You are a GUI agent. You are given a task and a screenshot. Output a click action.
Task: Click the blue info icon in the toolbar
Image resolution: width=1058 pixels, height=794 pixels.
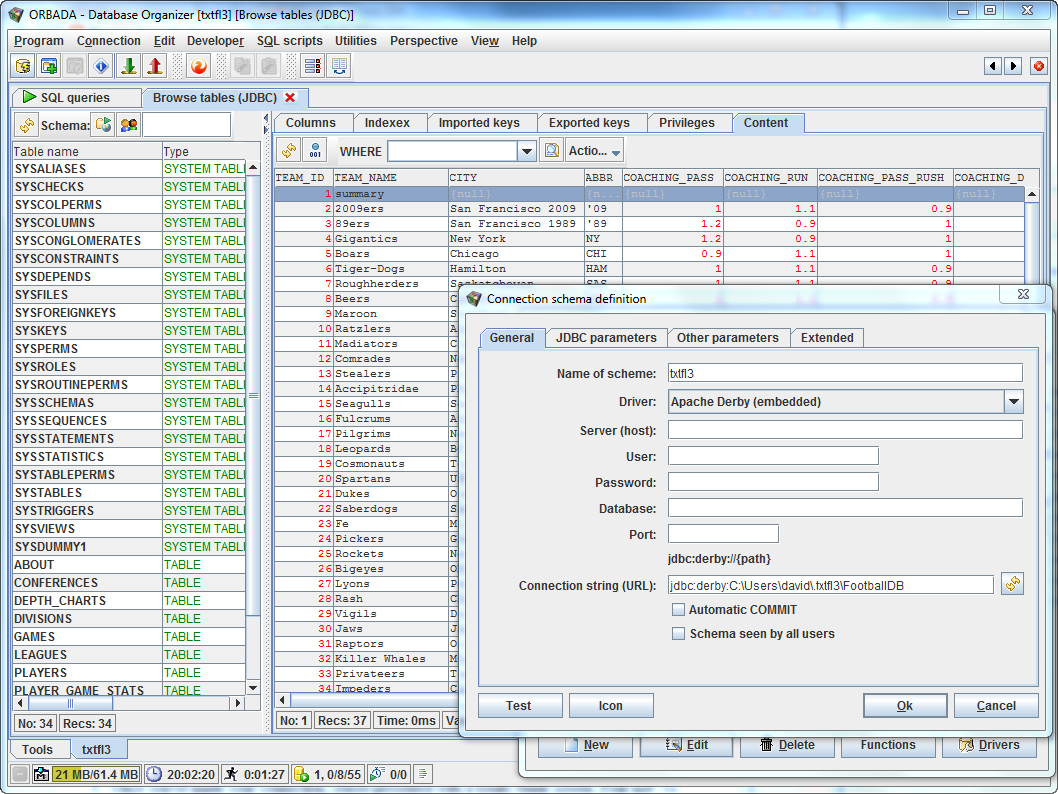coord(101,67)
